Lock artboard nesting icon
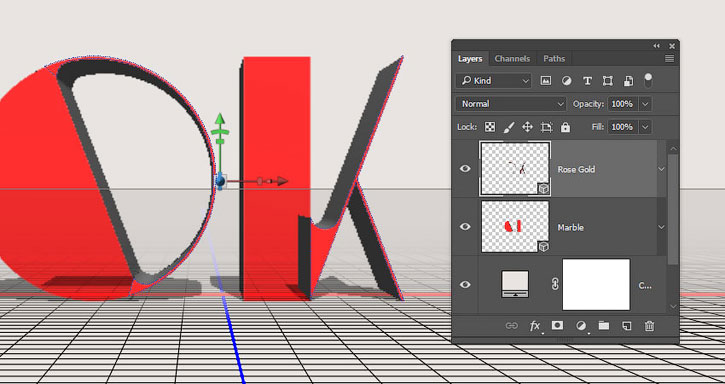 (x=547, y=127)
